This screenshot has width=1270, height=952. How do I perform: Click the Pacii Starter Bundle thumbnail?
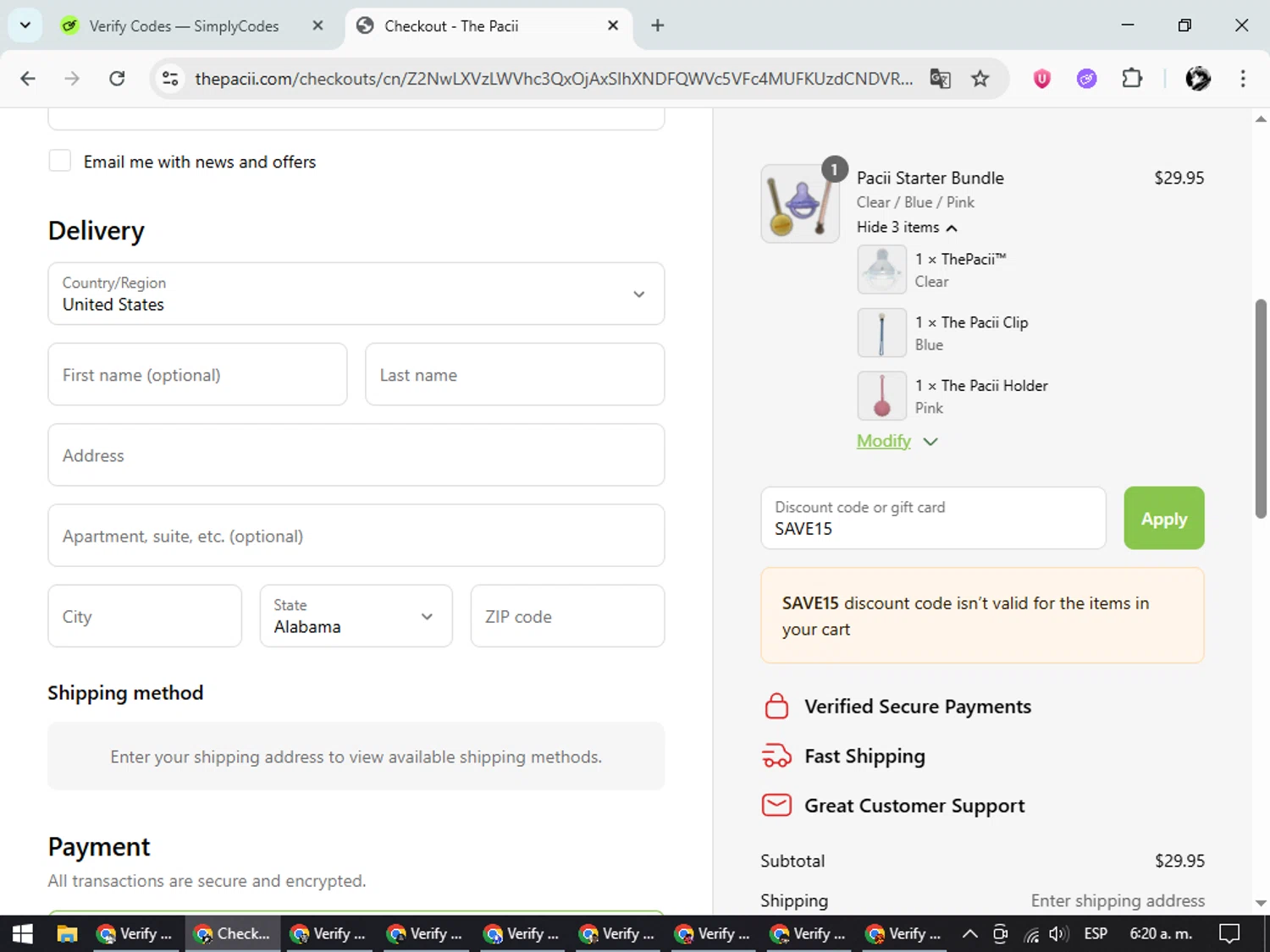tap(800, 204)
